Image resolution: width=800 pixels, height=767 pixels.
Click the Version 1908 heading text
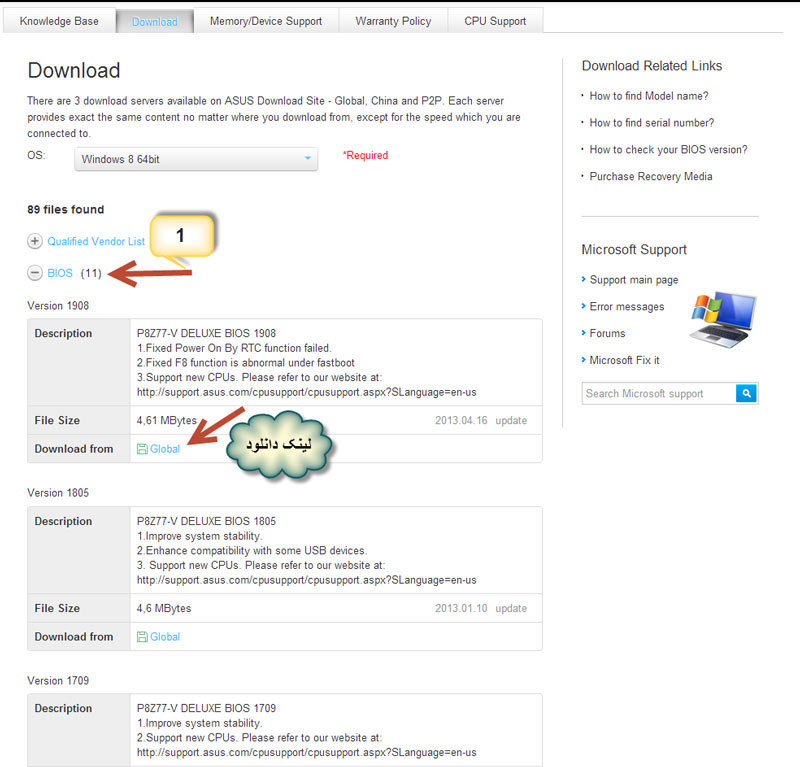58,306
